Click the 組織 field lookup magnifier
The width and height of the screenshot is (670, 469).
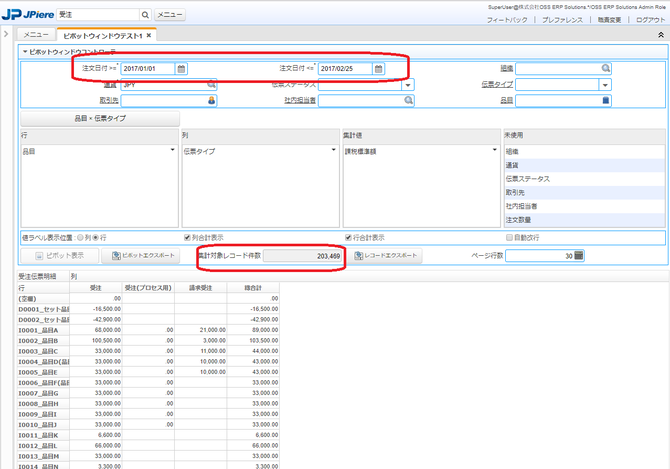(606, 68)
